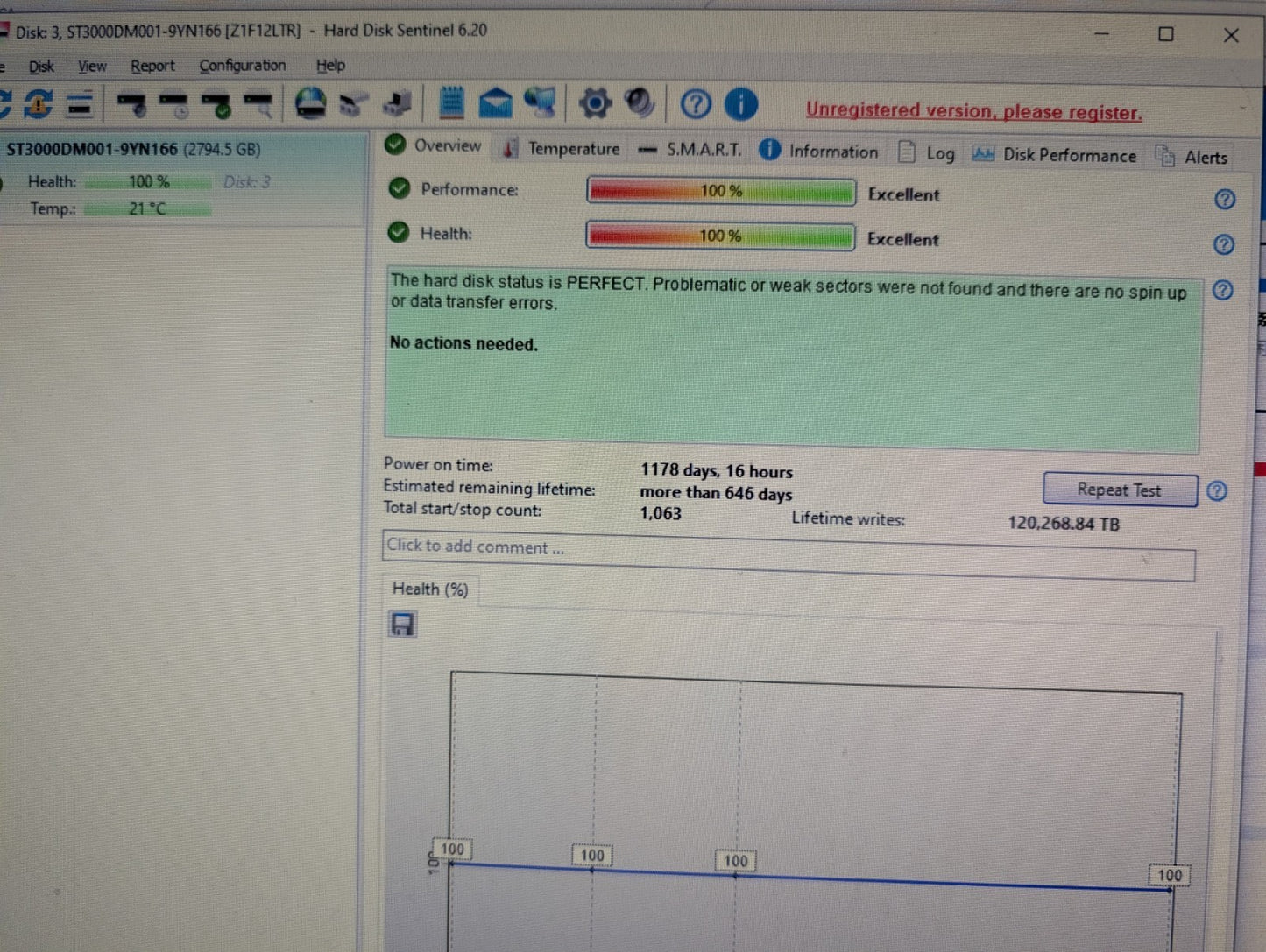This screenshot has height=952, width=1266.
Task: Click the sidebar Health 100 % bar
Action: (148, 181)
